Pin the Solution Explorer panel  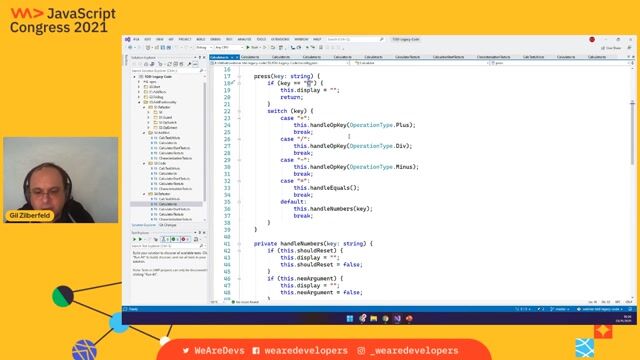(200, 58)
